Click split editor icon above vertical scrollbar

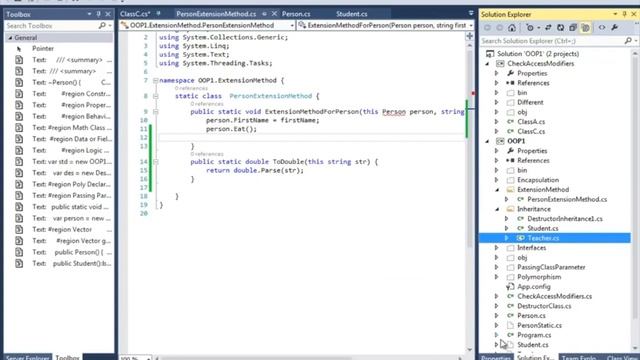coord(469,36)
